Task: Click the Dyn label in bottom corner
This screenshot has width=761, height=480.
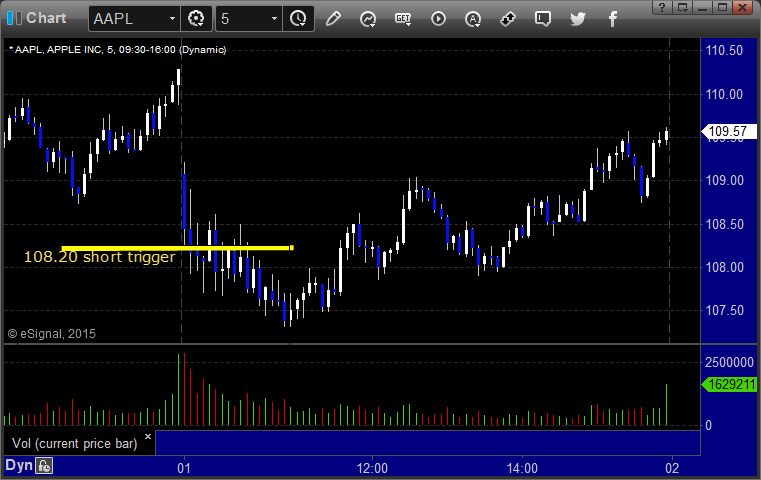Action: coord(19,465)
